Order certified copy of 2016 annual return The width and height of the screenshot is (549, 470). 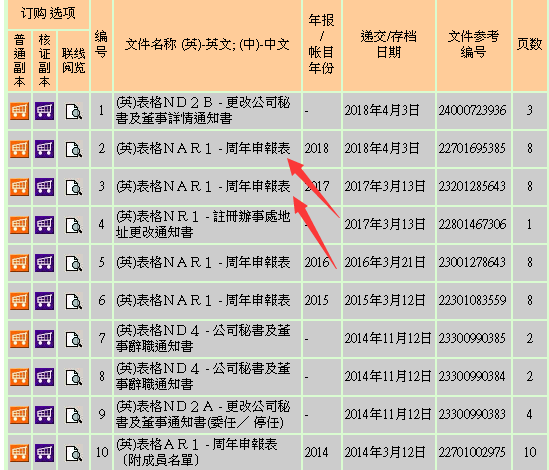click(44, 263)
